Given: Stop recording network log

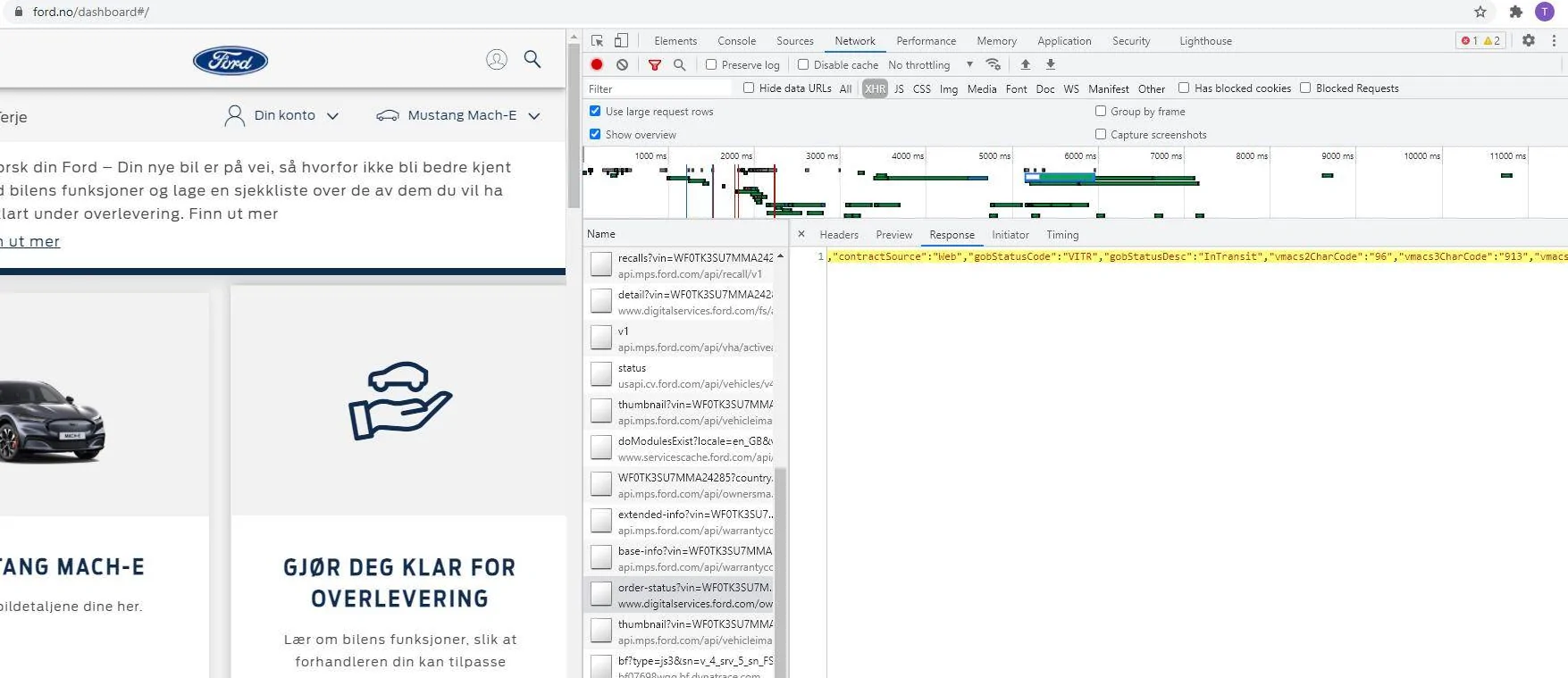Looking at the screenshot, I should pos(597,64).
